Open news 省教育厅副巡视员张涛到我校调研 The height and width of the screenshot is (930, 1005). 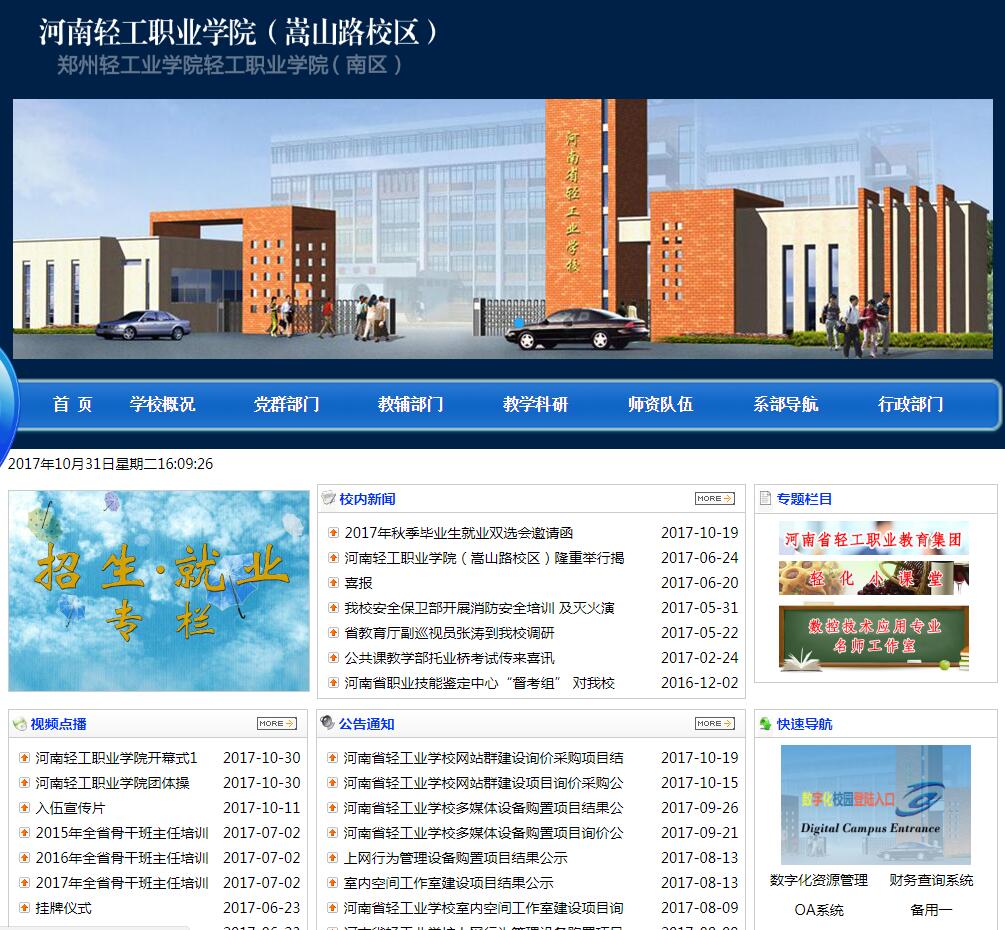coord(449,633)
